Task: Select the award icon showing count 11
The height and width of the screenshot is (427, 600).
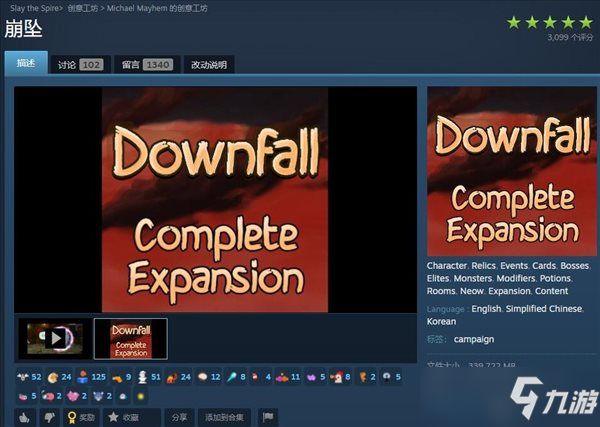Action: coord(288,377)
